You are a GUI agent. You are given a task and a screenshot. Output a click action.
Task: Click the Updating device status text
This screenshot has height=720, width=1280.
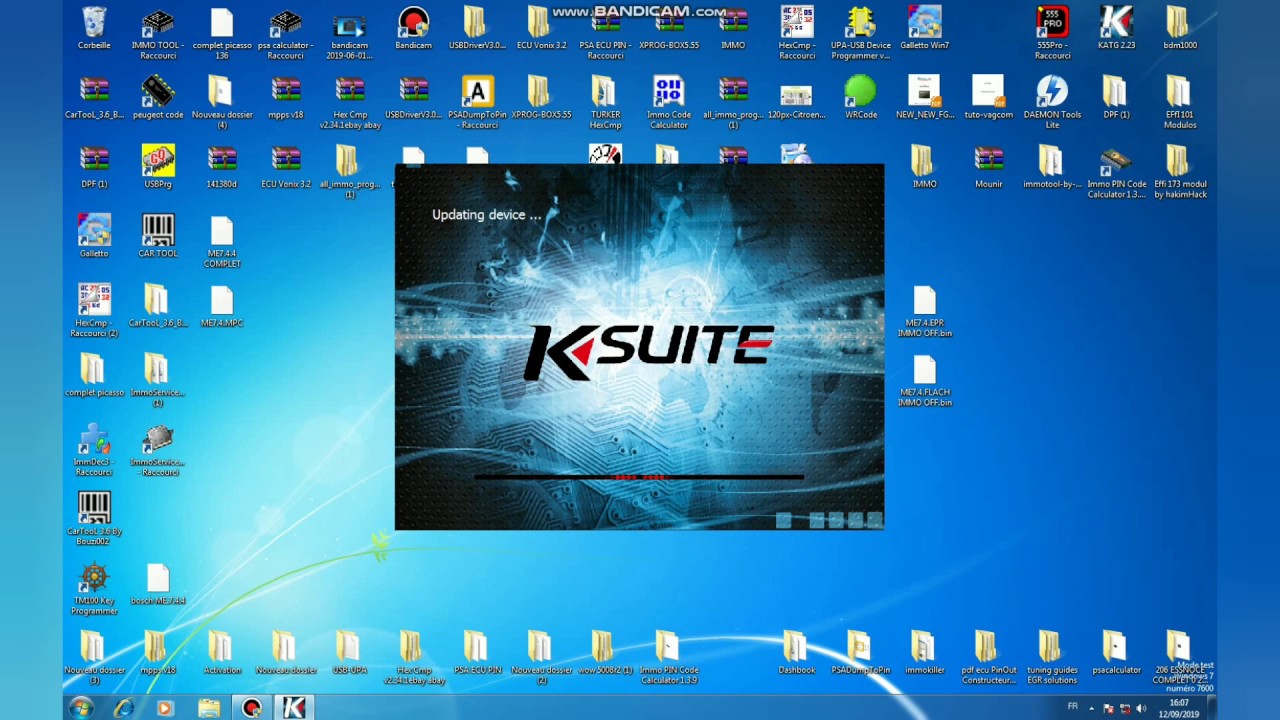coord(486,215)
